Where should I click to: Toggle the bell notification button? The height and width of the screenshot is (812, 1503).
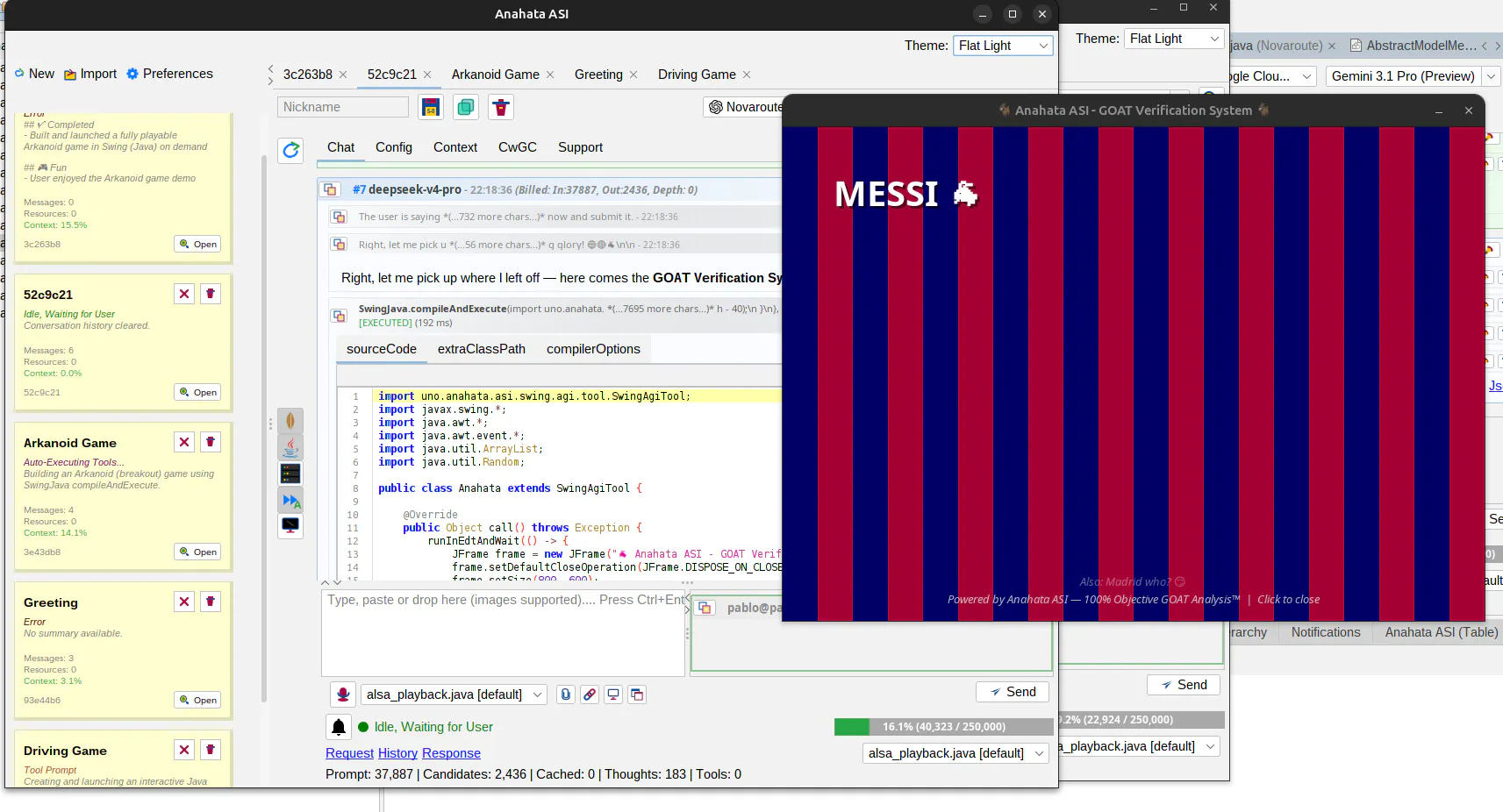click(x=338, y=727)
